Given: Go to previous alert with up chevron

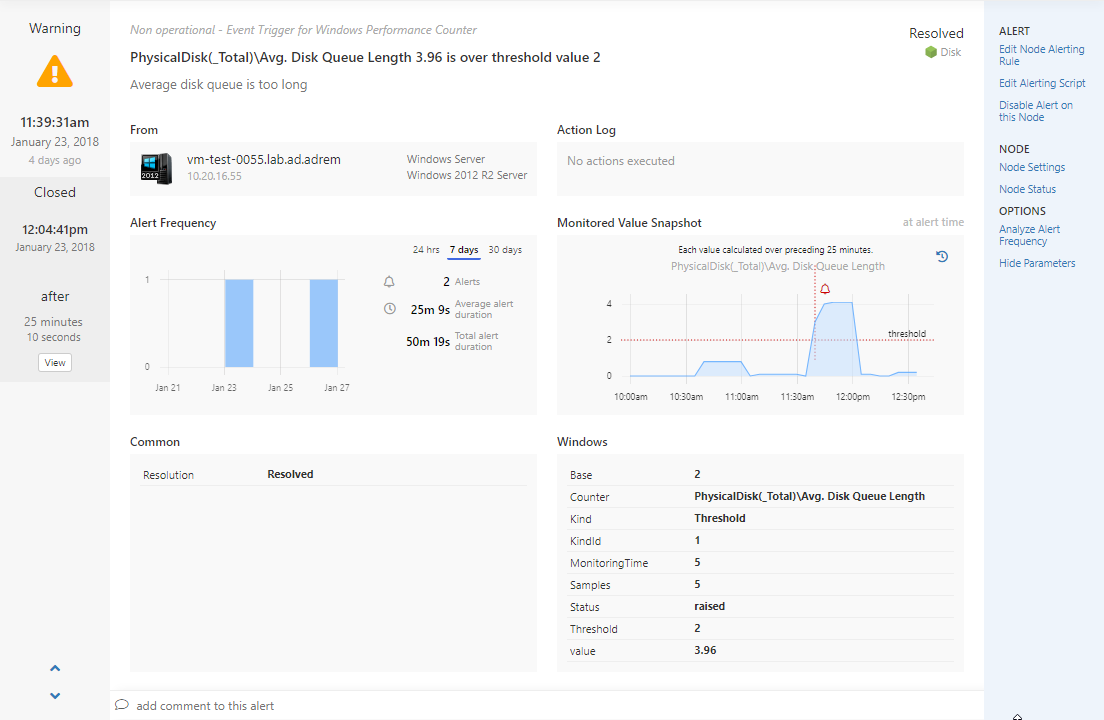Looking at the screenshot, I should click(55, 668).
